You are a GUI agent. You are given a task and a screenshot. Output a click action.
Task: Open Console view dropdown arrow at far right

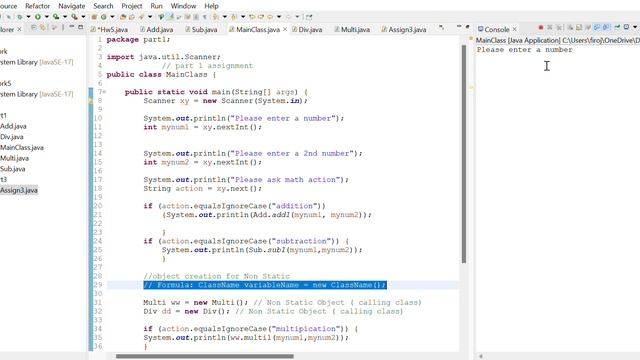635,27
